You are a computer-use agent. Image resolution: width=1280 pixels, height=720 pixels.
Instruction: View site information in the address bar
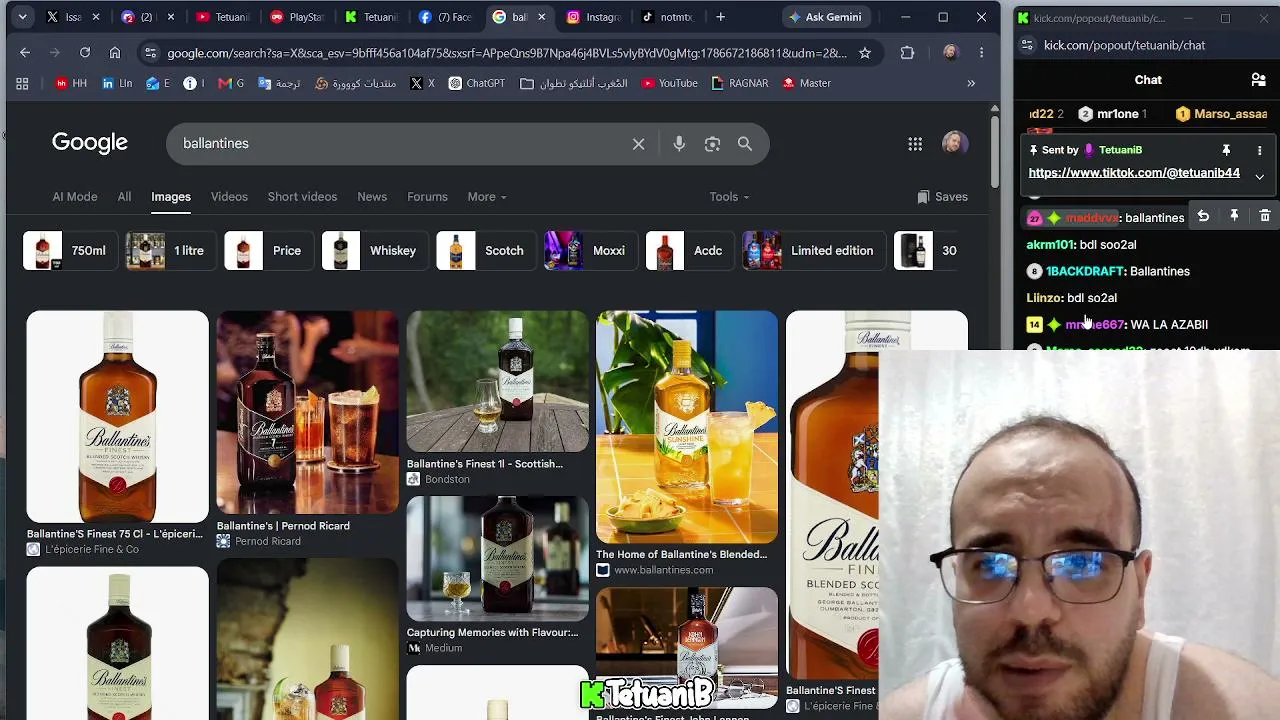tap(150, 52)
